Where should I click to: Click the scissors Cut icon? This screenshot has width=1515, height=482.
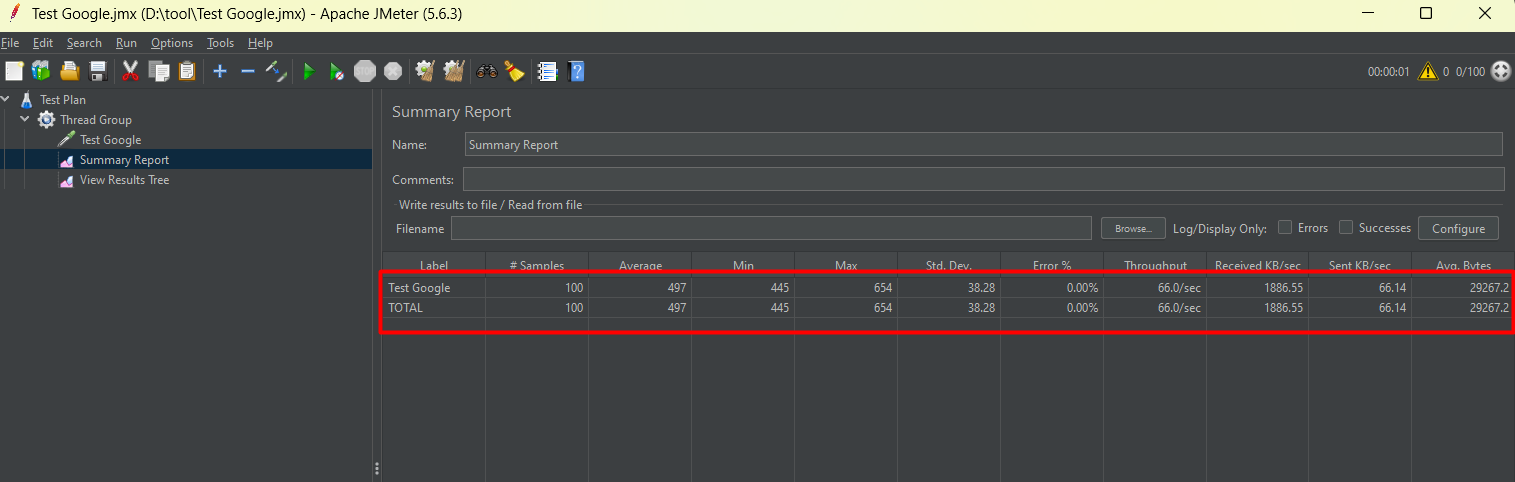pyautogui.click(x=130, y=71)
